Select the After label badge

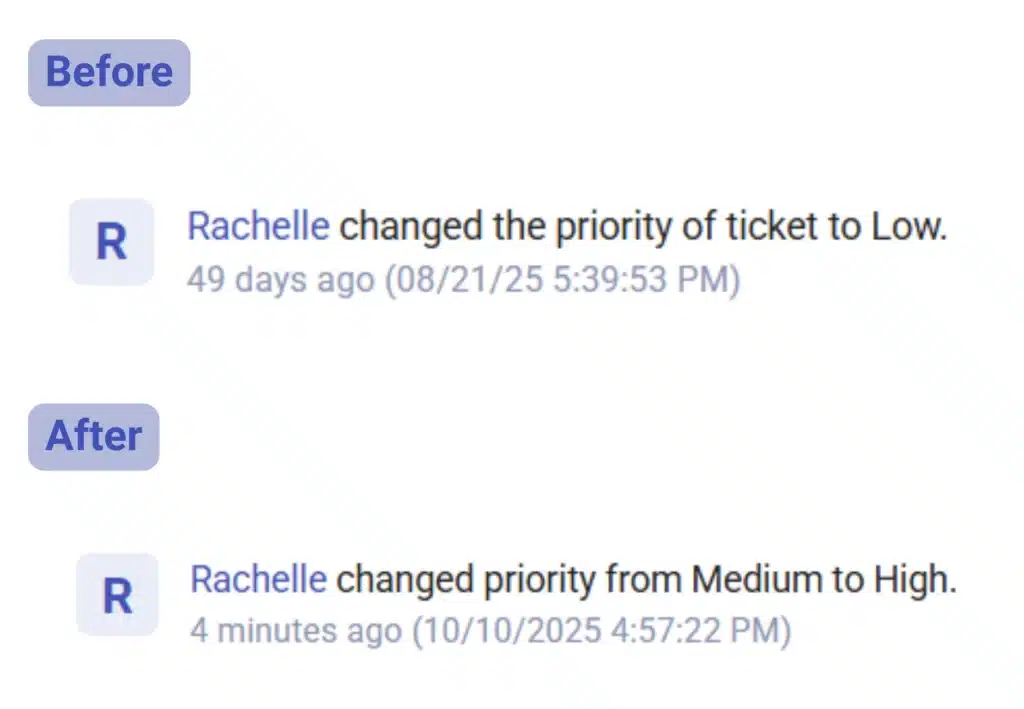[x=93, y=437]
